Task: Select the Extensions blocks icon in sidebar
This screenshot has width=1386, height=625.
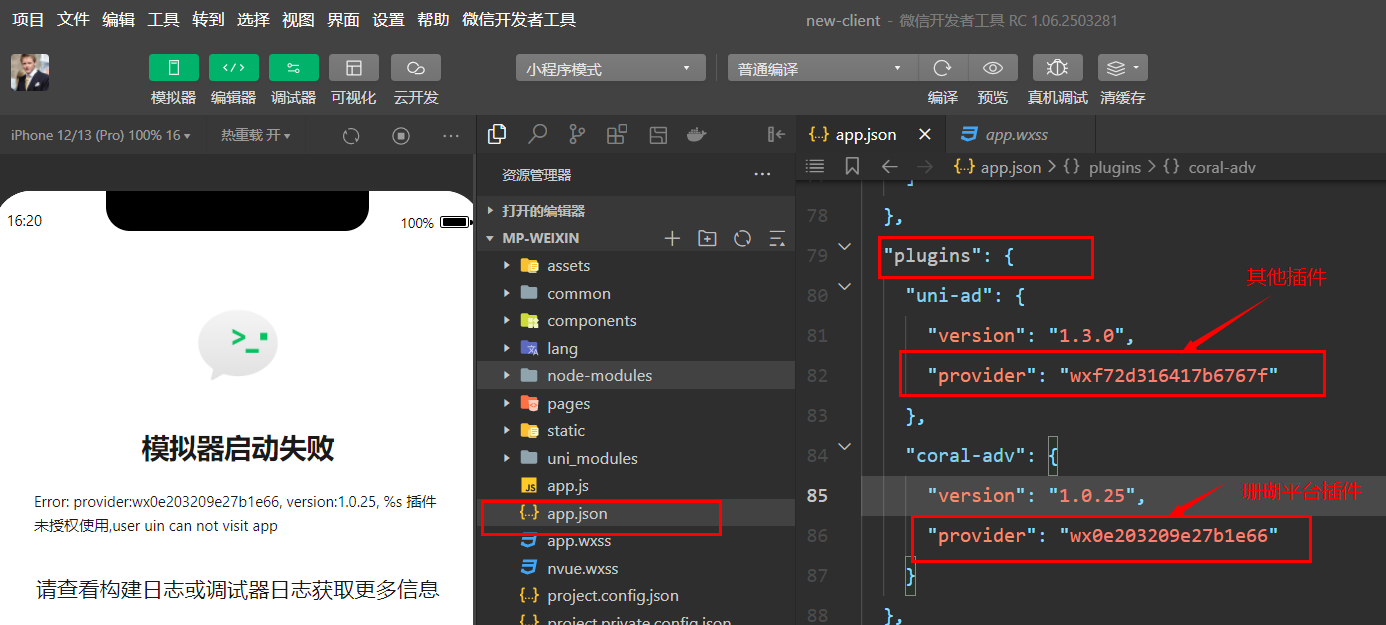Action: (617, 134)
